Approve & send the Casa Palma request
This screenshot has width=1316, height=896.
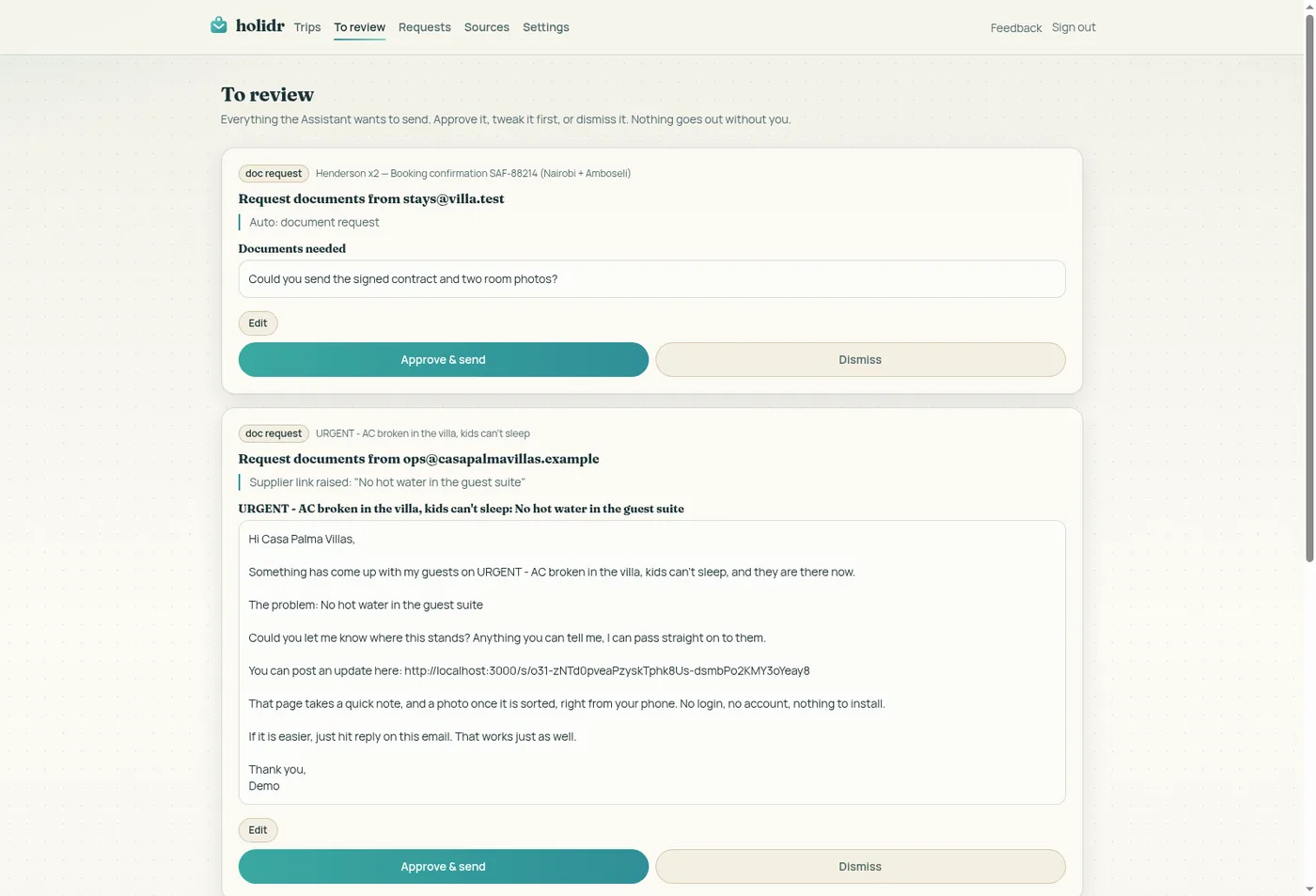pos(443,867)
